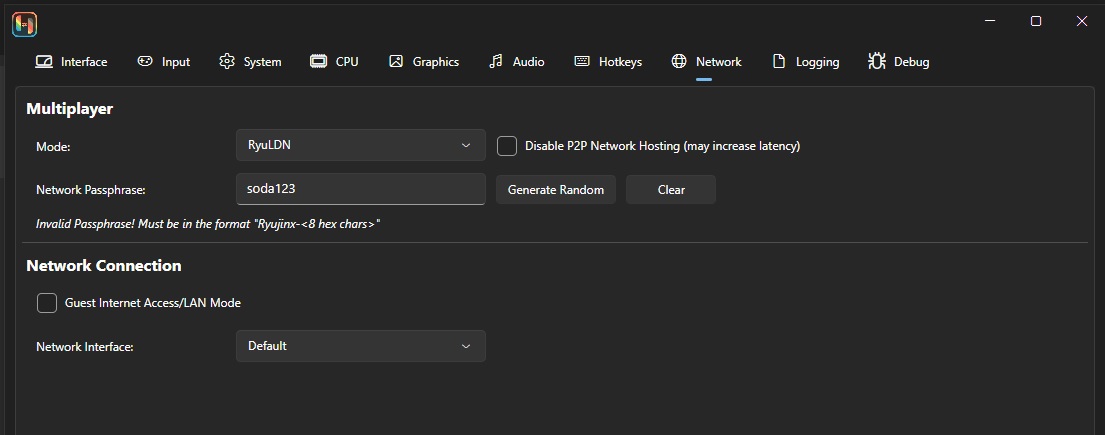Click the CPU tab chip icon
Image resolution: width=1105 pixels, height=435 pixels.
[x=319, y=61]
